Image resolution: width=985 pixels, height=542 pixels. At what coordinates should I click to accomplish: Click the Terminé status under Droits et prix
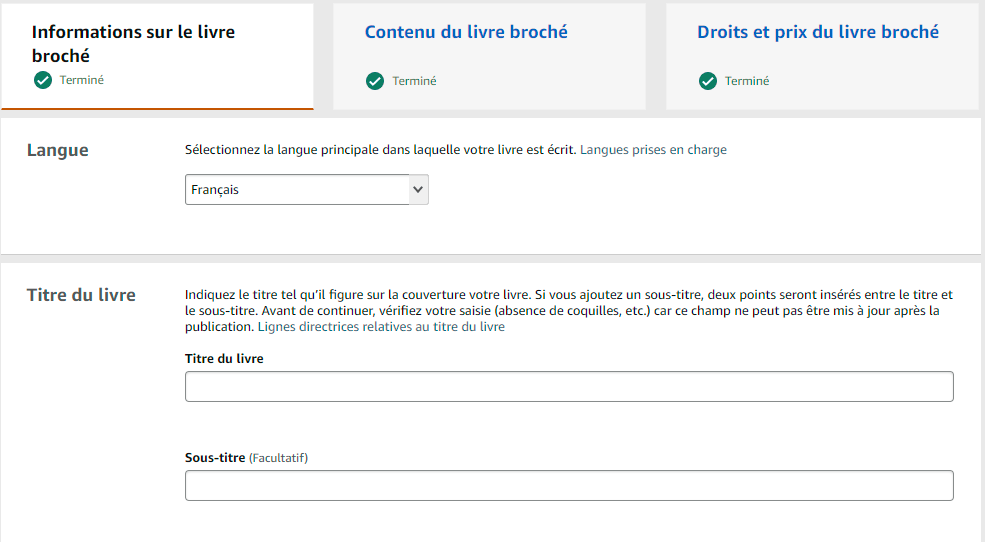(x=747, y=81)
